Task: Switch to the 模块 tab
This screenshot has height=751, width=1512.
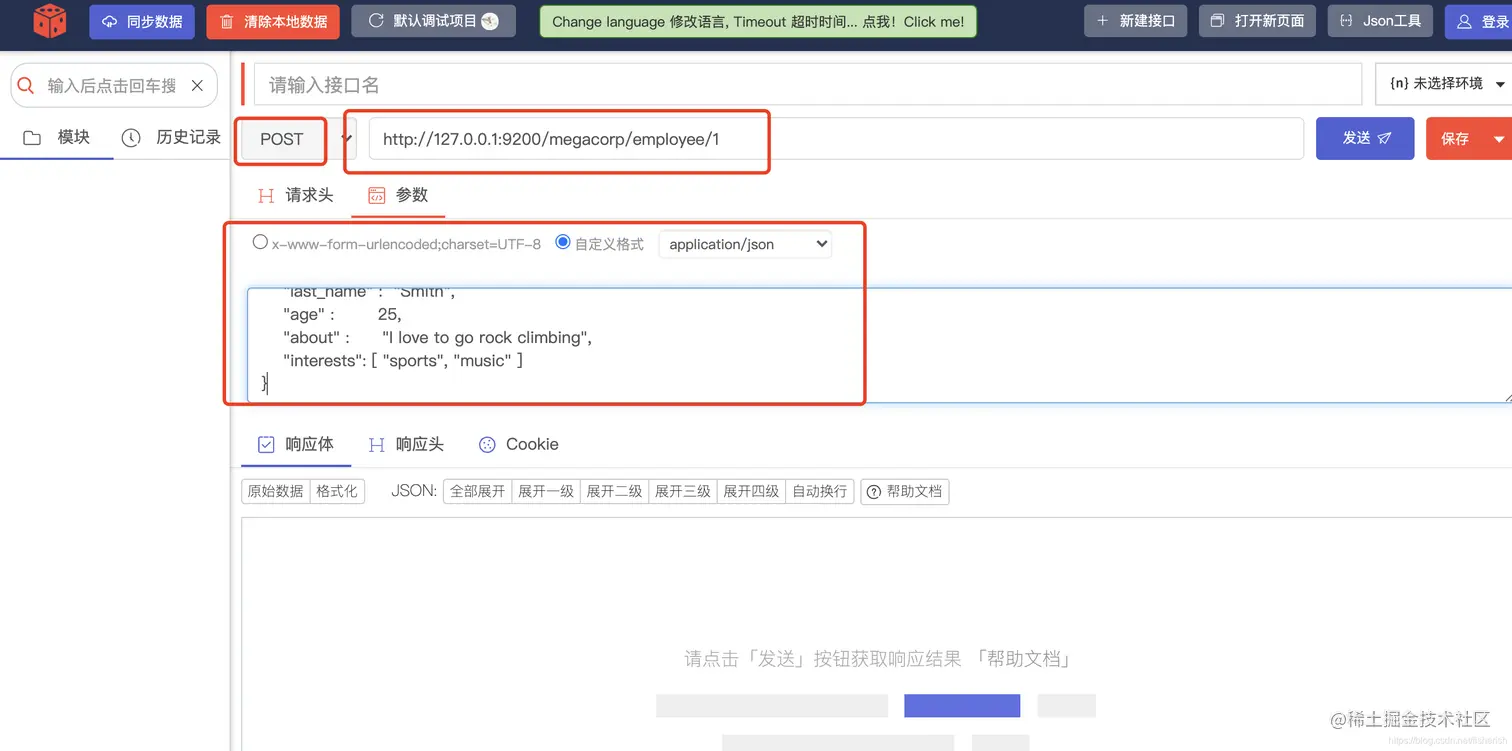Action: pos(57,137)
